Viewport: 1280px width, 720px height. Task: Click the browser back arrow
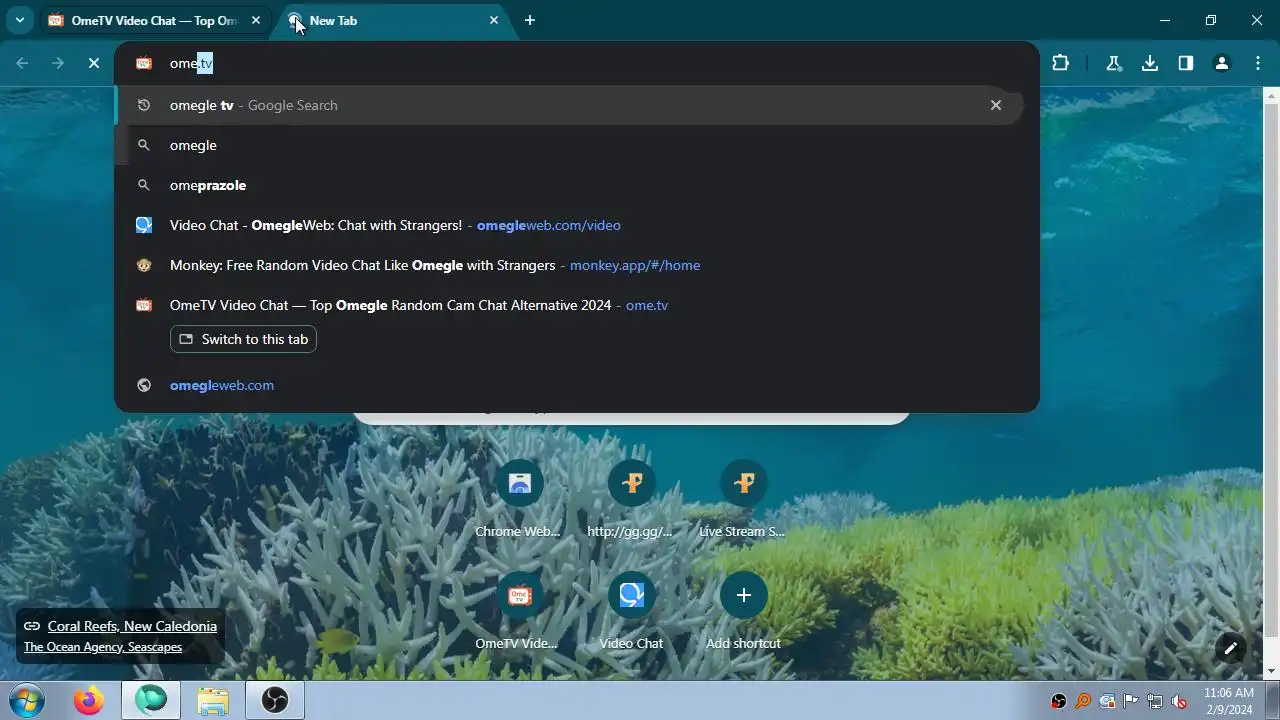tap(22, 63)
